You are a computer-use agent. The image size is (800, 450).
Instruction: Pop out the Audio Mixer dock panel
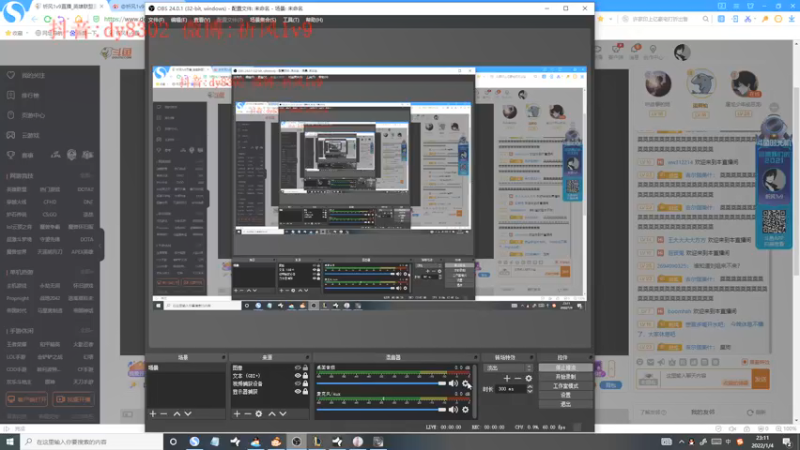[x=476, y=357]
